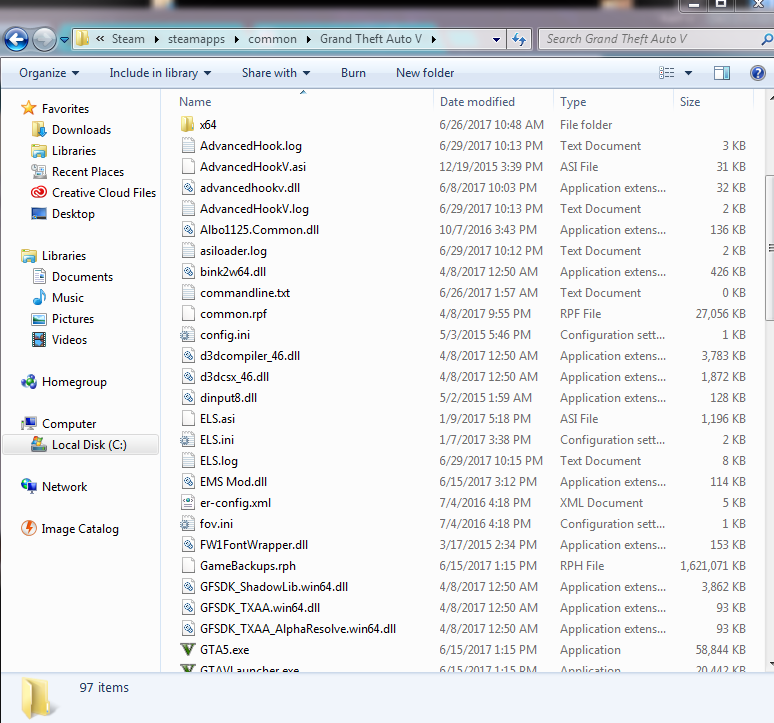Viewport: 774px width, 723px height.
Task: Open Downloads in Favorites
Action: pos(81,130)
